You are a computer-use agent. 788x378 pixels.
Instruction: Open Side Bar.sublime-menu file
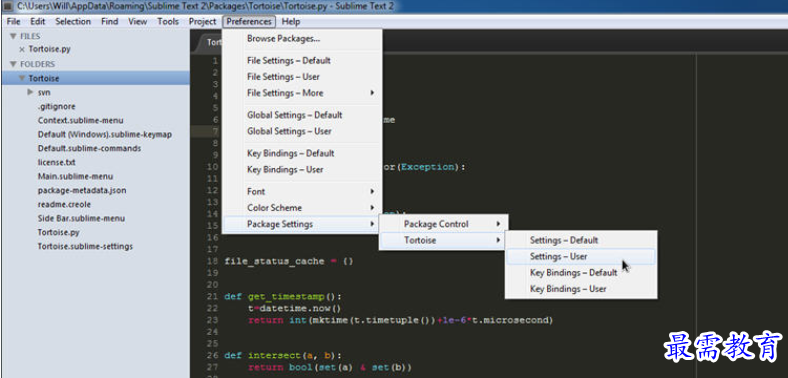(81, 219)
